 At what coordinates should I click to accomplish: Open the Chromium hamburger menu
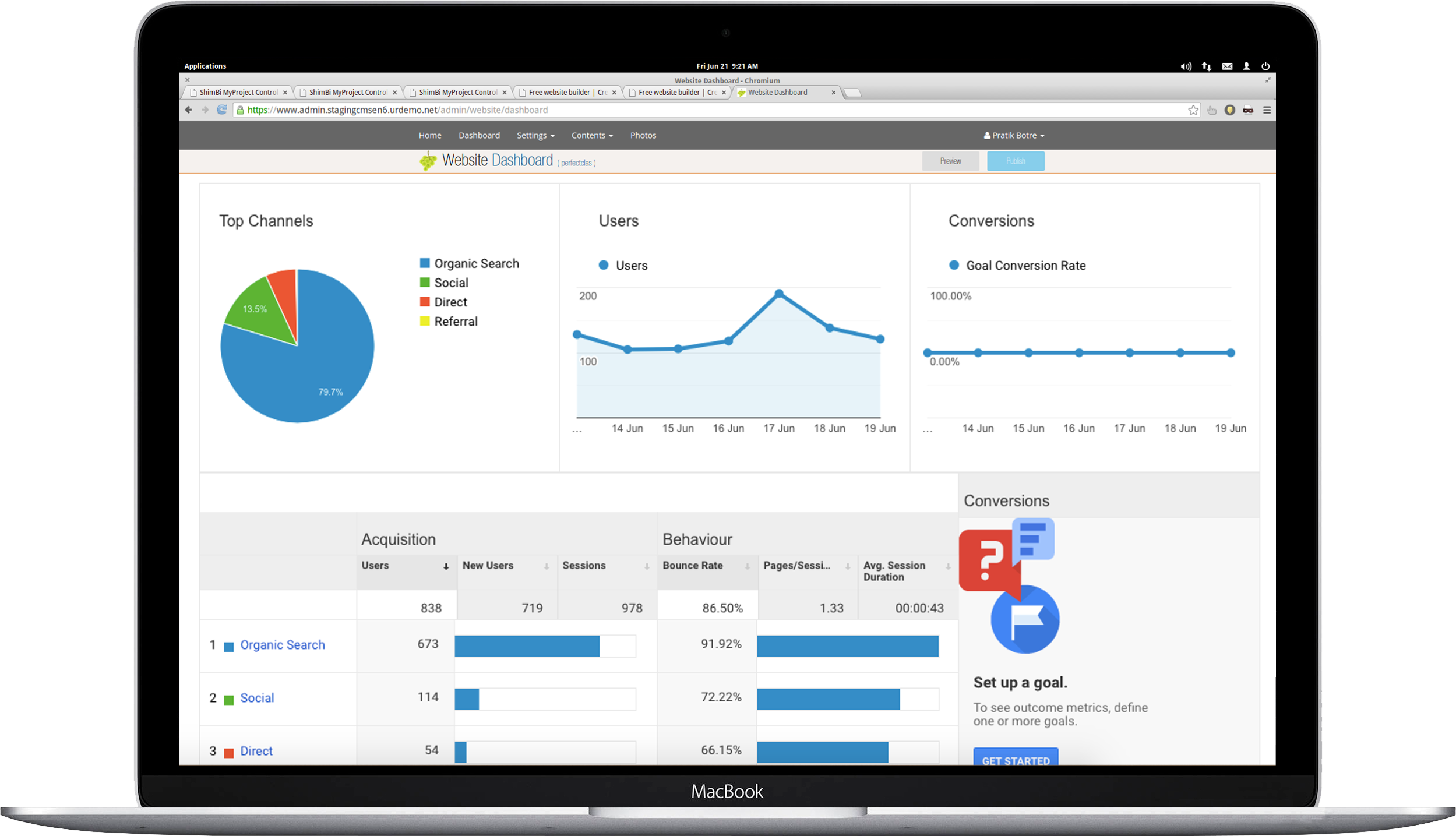point(1267,110)
